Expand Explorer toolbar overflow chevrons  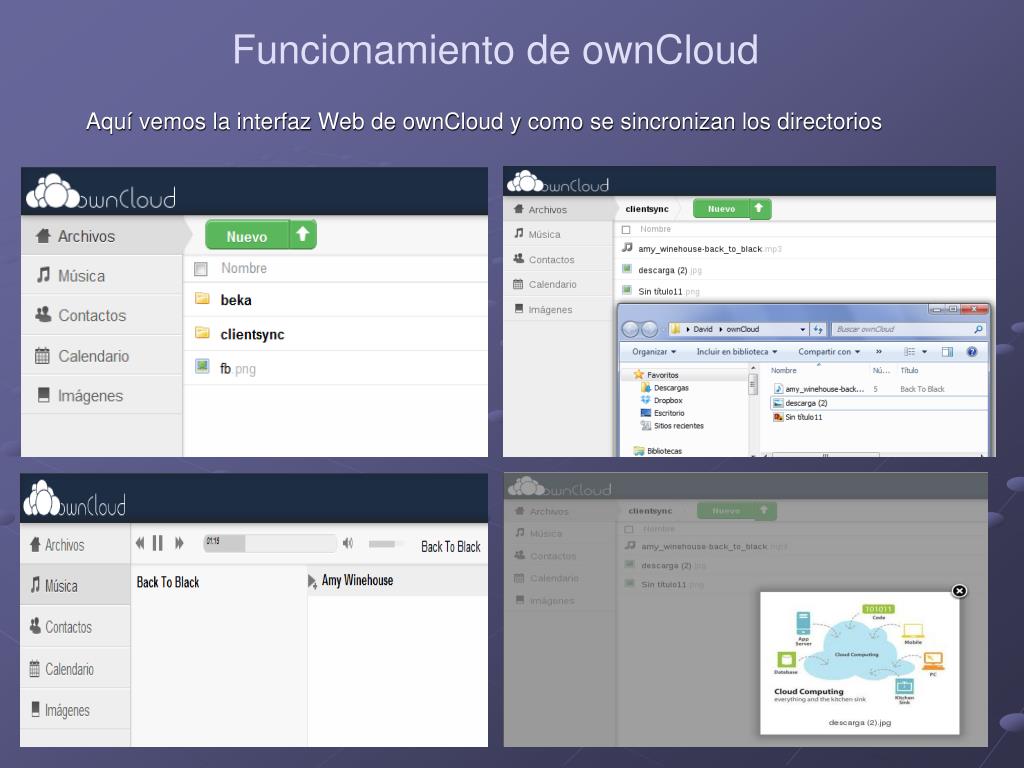pos(879,352)
